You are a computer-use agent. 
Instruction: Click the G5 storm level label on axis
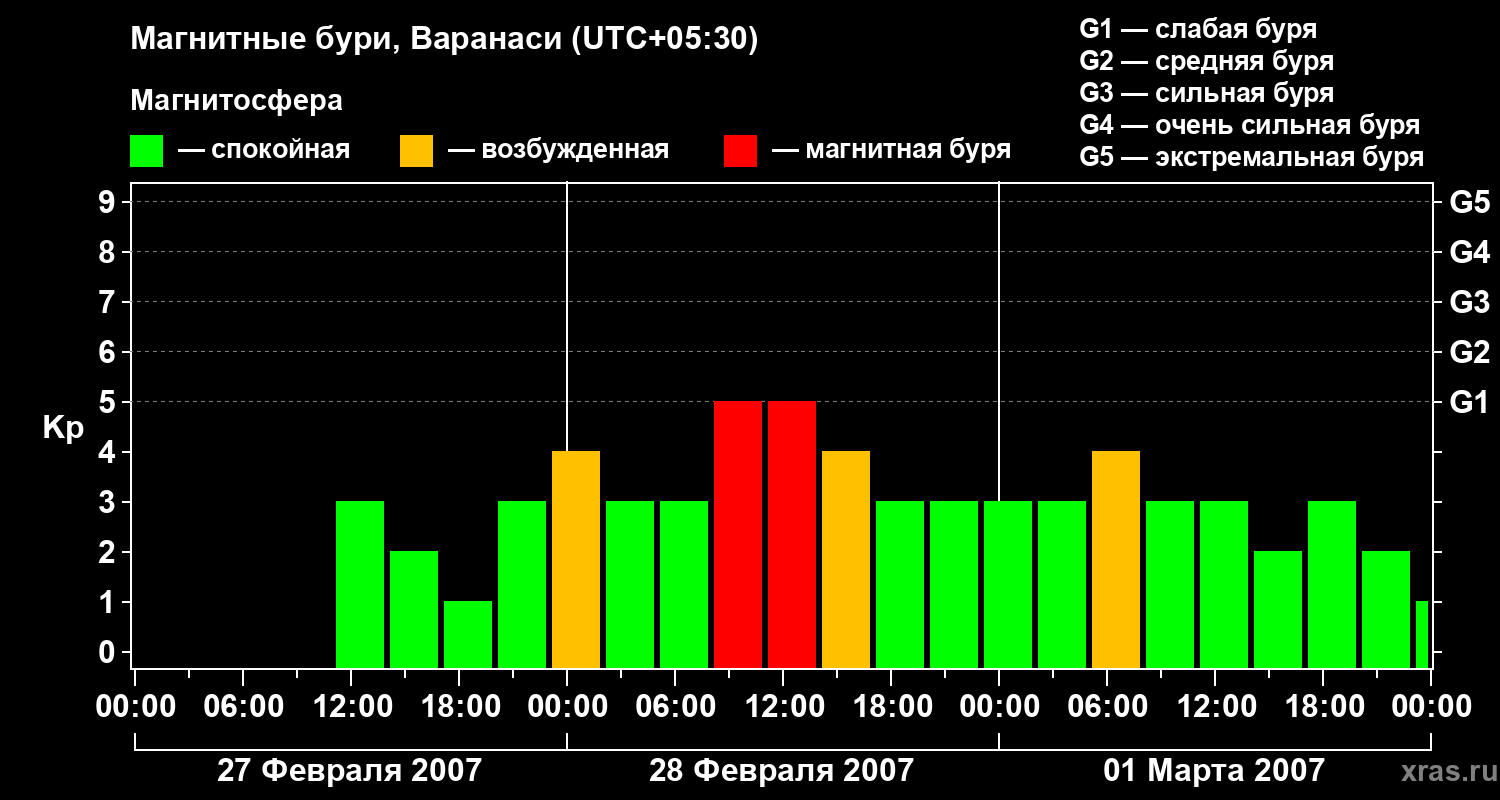[x=1469, y=202]
